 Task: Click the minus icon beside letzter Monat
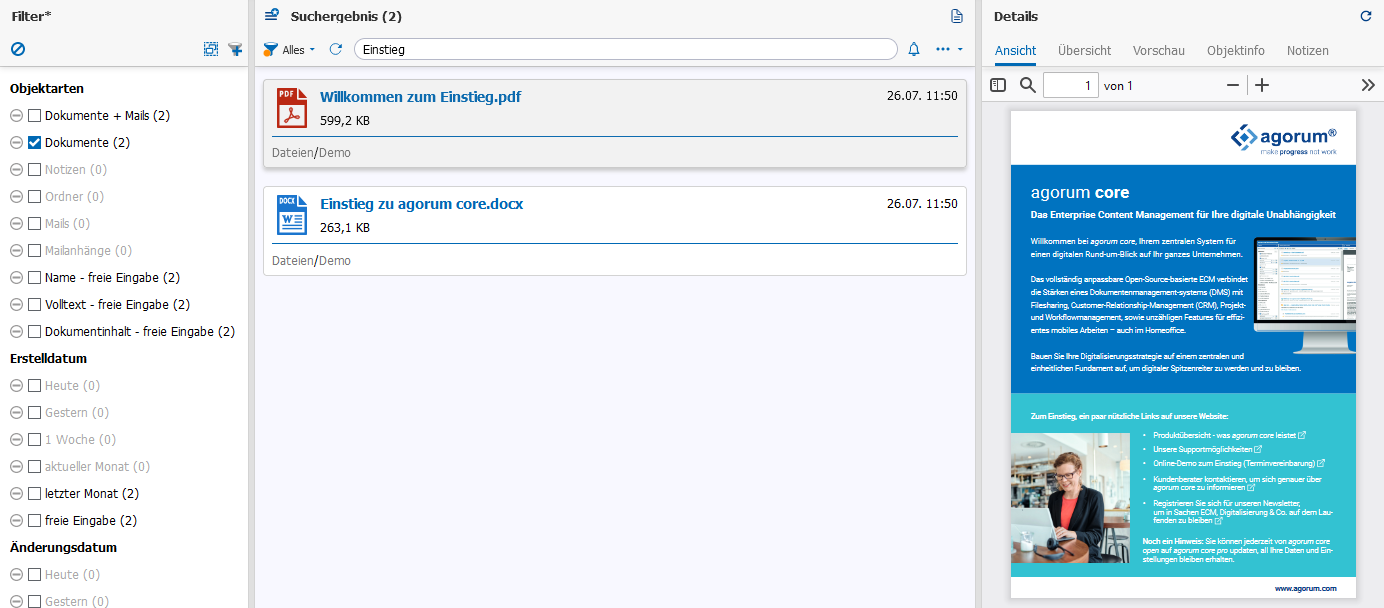pos(17,494)
